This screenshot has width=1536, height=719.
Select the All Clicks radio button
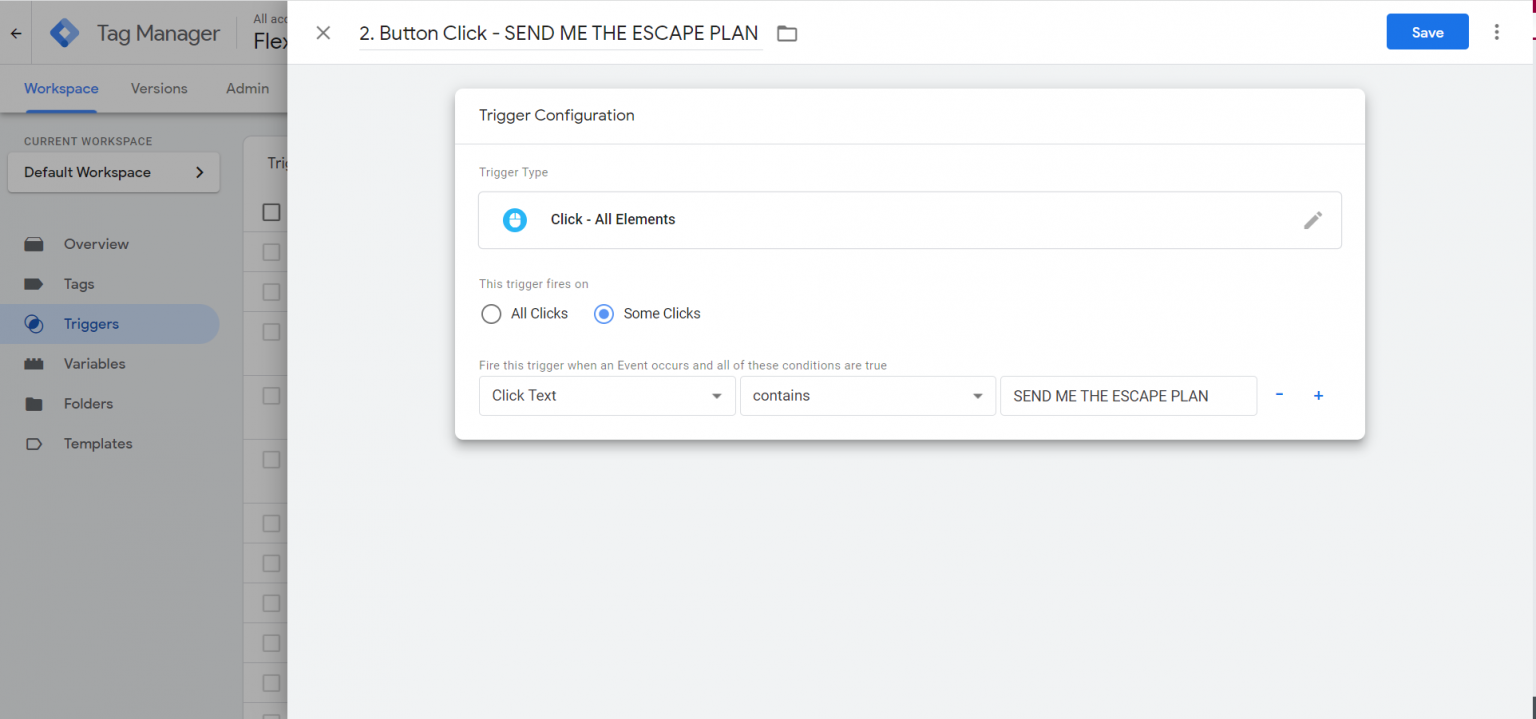(491, 313)
